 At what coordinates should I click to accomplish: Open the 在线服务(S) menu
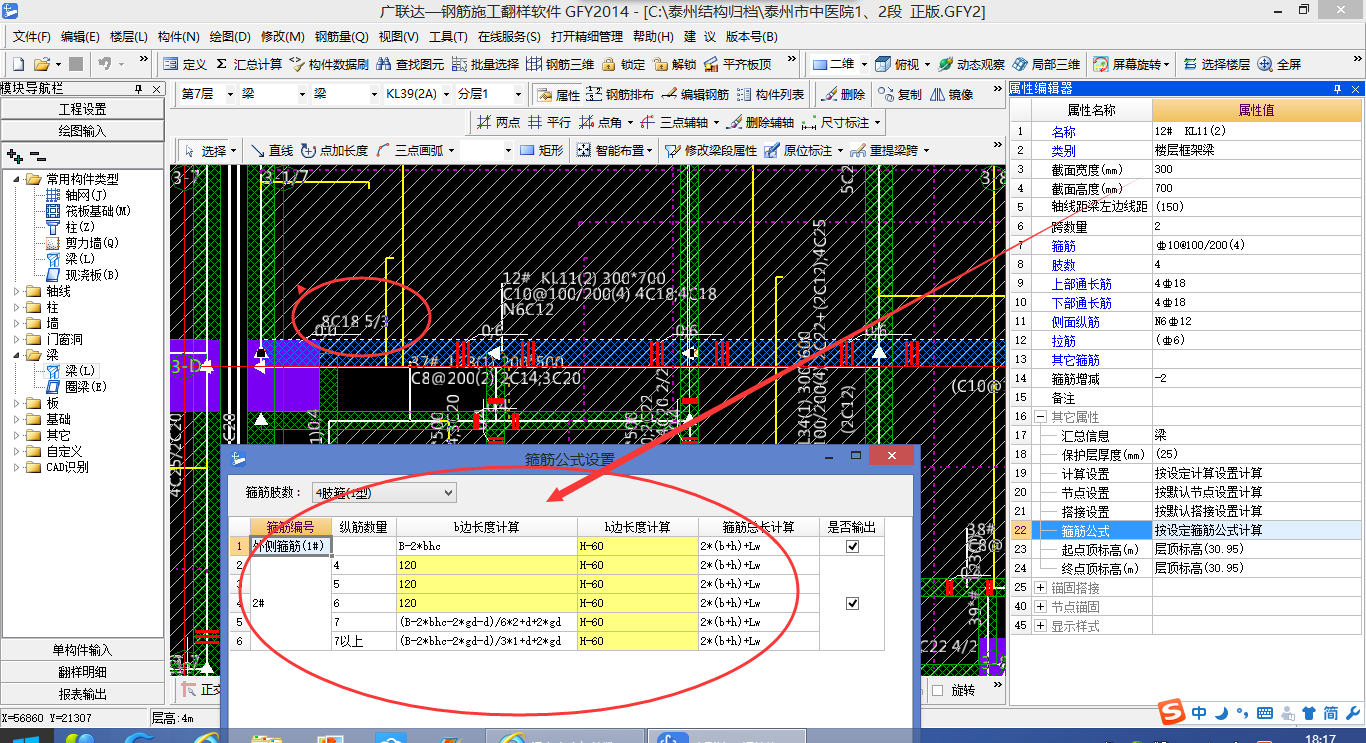pyautogui.click(x=510, y=37)
